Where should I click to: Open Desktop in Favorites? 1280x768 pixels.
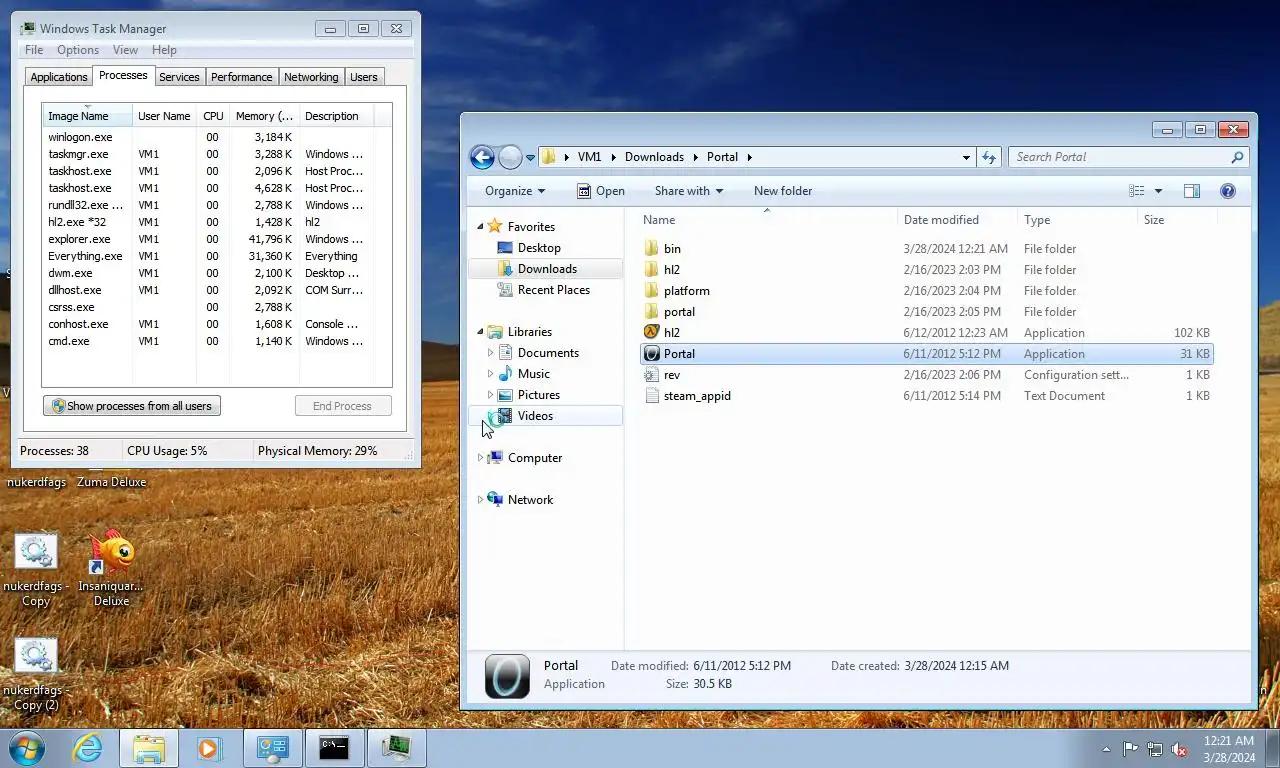[539, 248]
